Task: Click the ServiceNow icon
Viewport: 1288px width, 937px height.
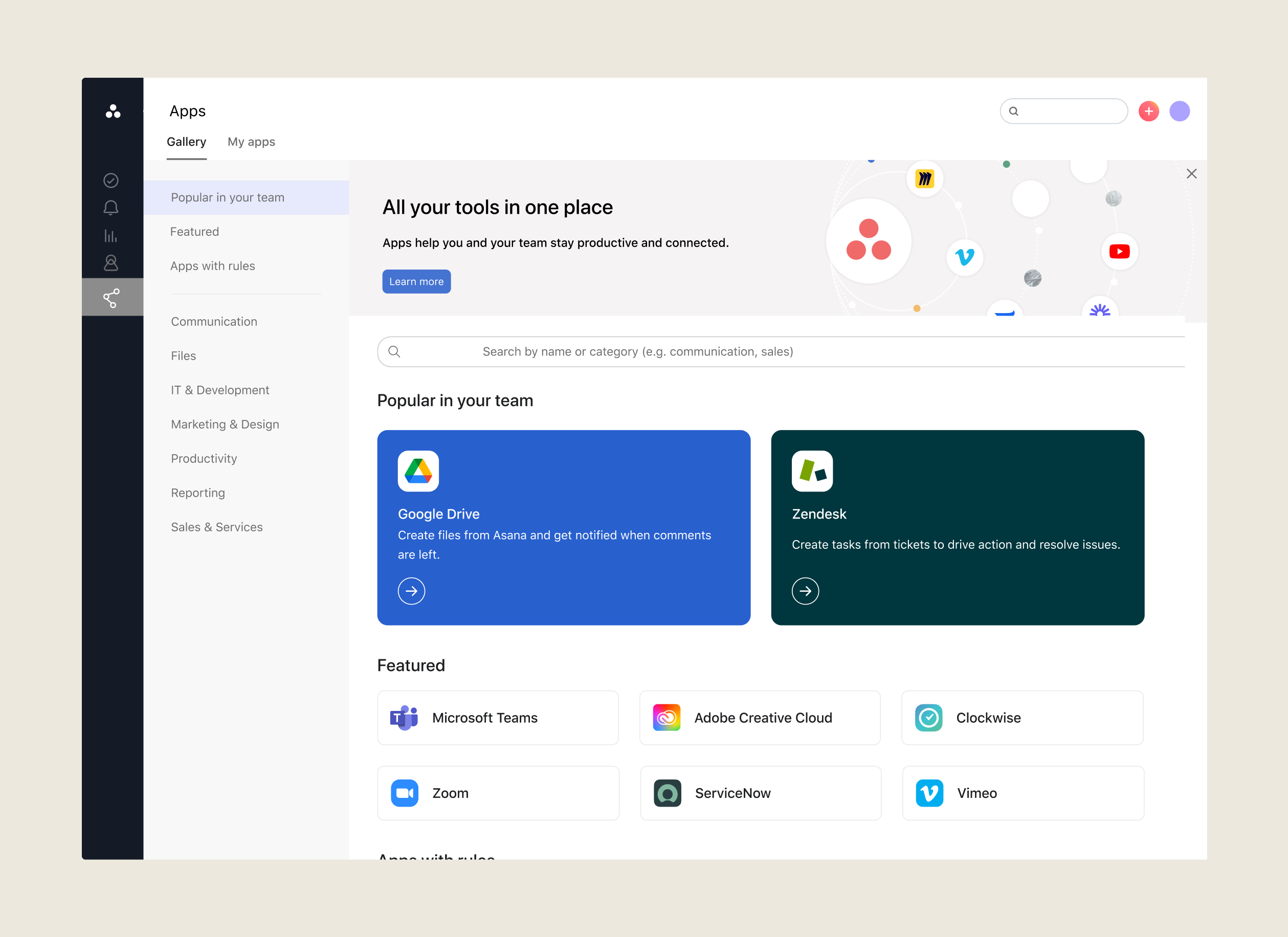Action: (668, 793)
